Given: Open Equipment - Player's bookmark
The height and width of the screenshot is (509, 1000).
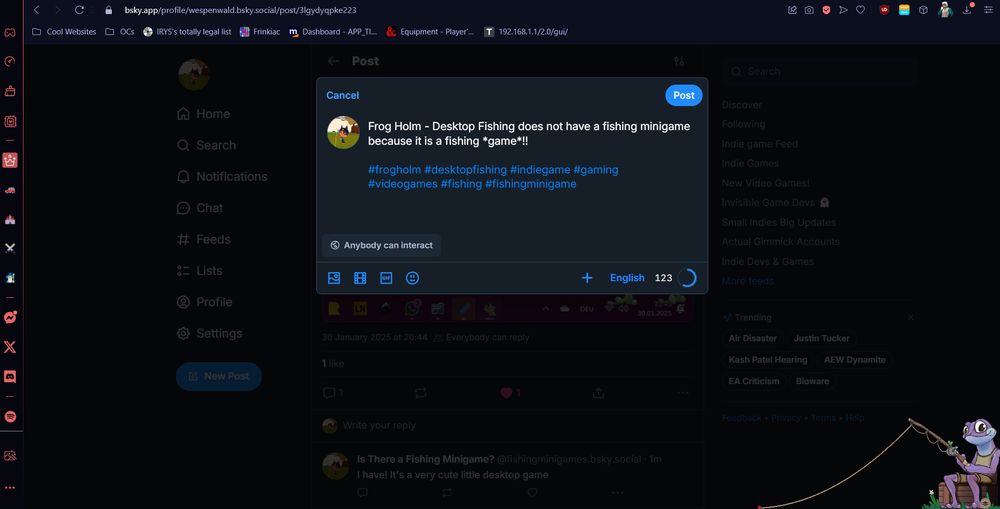Looking at the screenshot, I should tap(430, 31).
